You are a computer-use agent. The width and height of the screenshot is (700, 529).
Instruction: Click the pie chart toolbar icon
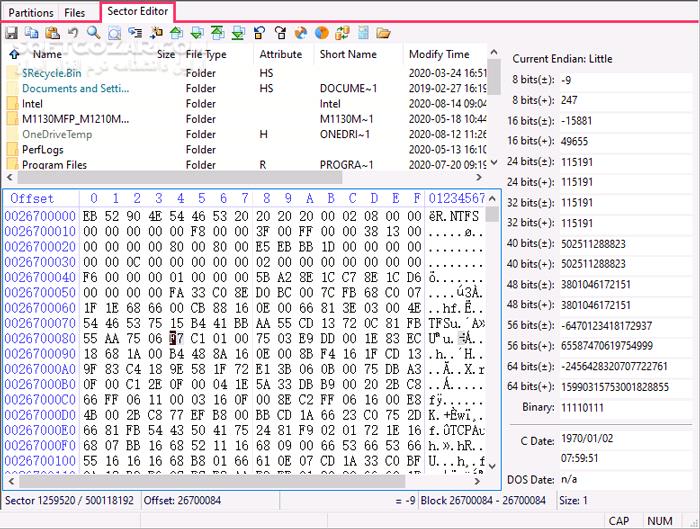[x=321, y=33]
